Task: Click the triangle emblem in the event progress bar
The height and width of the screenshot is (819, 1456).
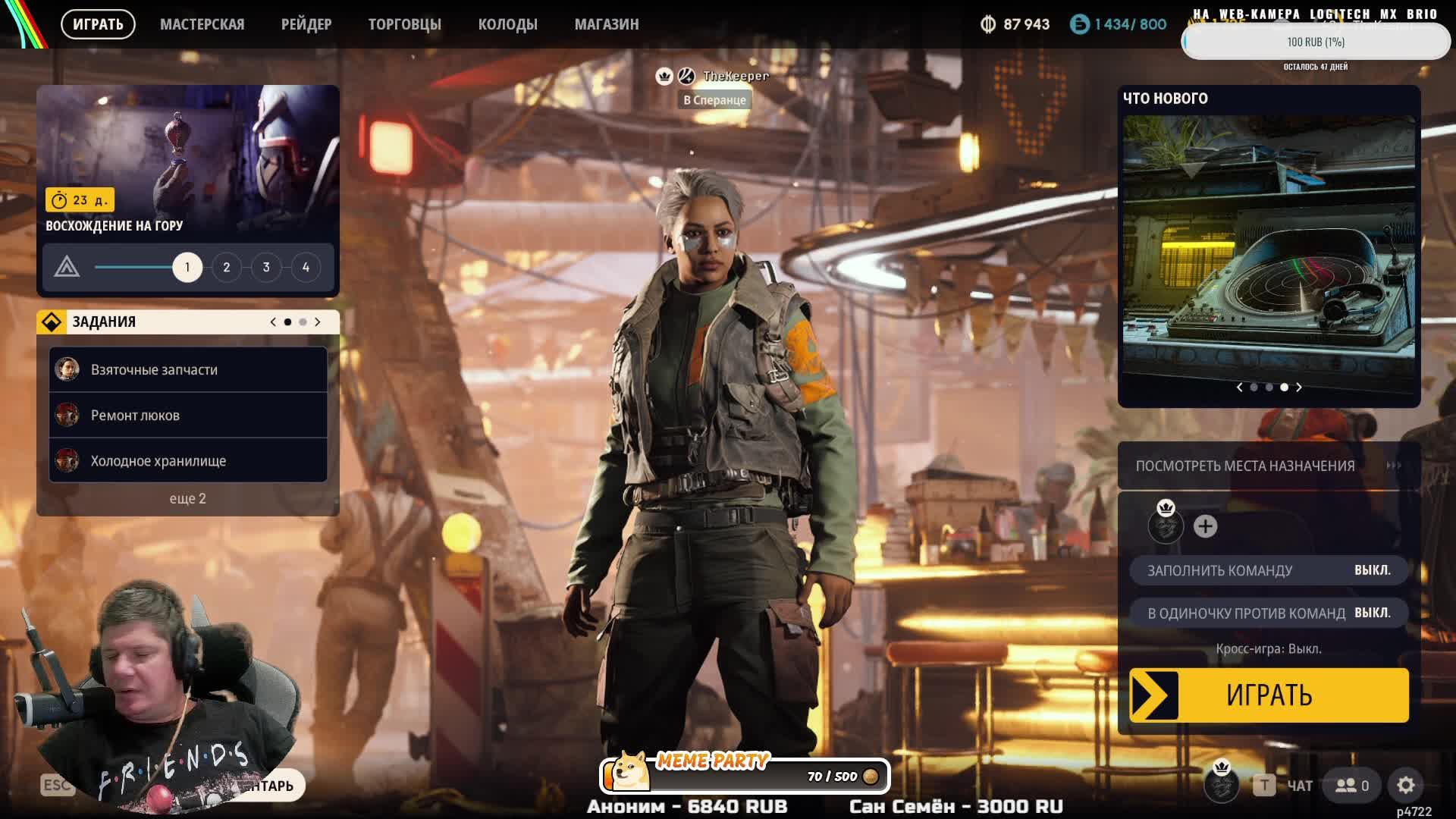Action: [x=67, y=267]
